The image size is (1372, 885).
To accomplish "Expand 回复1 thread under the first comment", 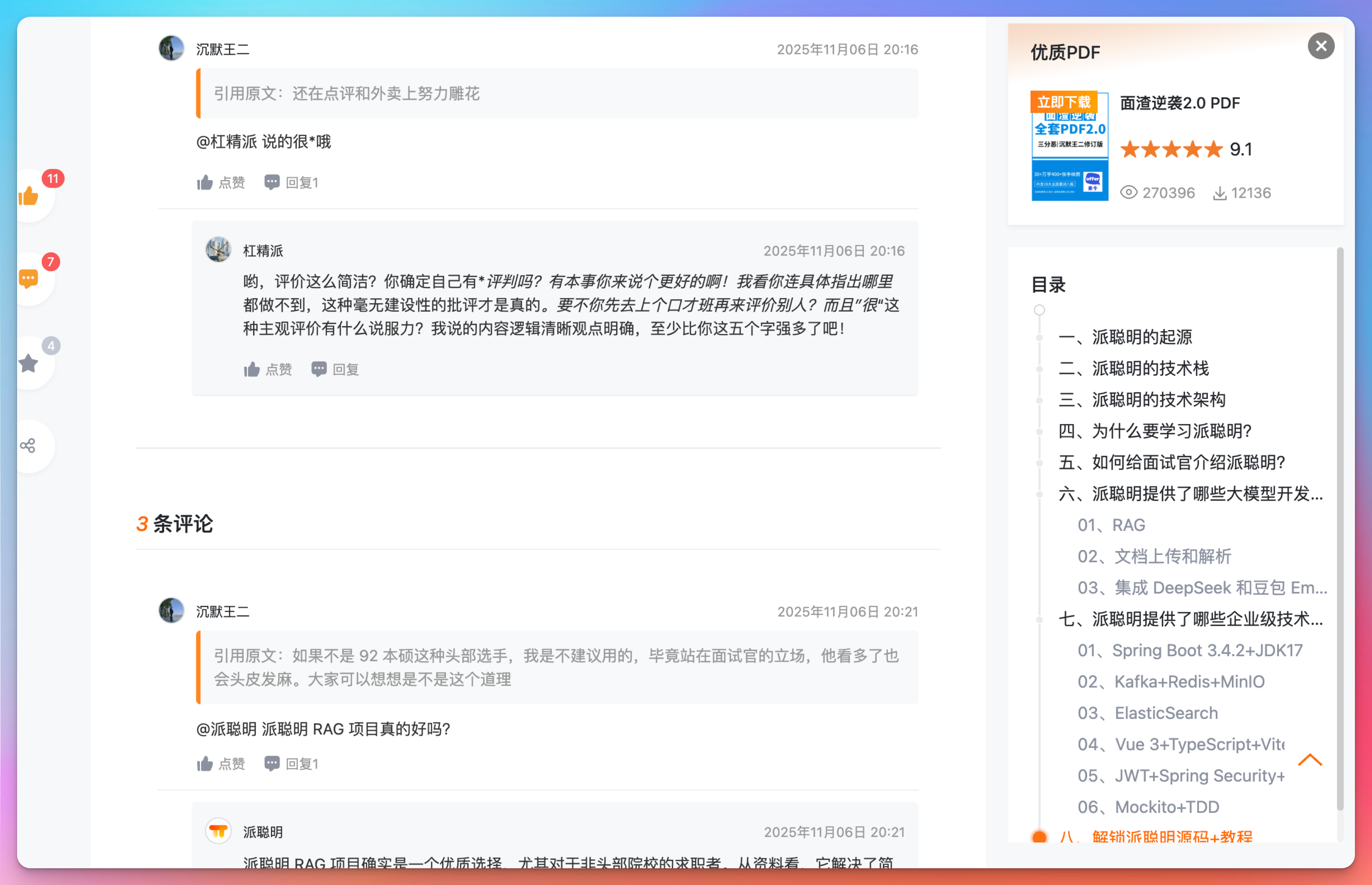I will click(x=291, y=182).
